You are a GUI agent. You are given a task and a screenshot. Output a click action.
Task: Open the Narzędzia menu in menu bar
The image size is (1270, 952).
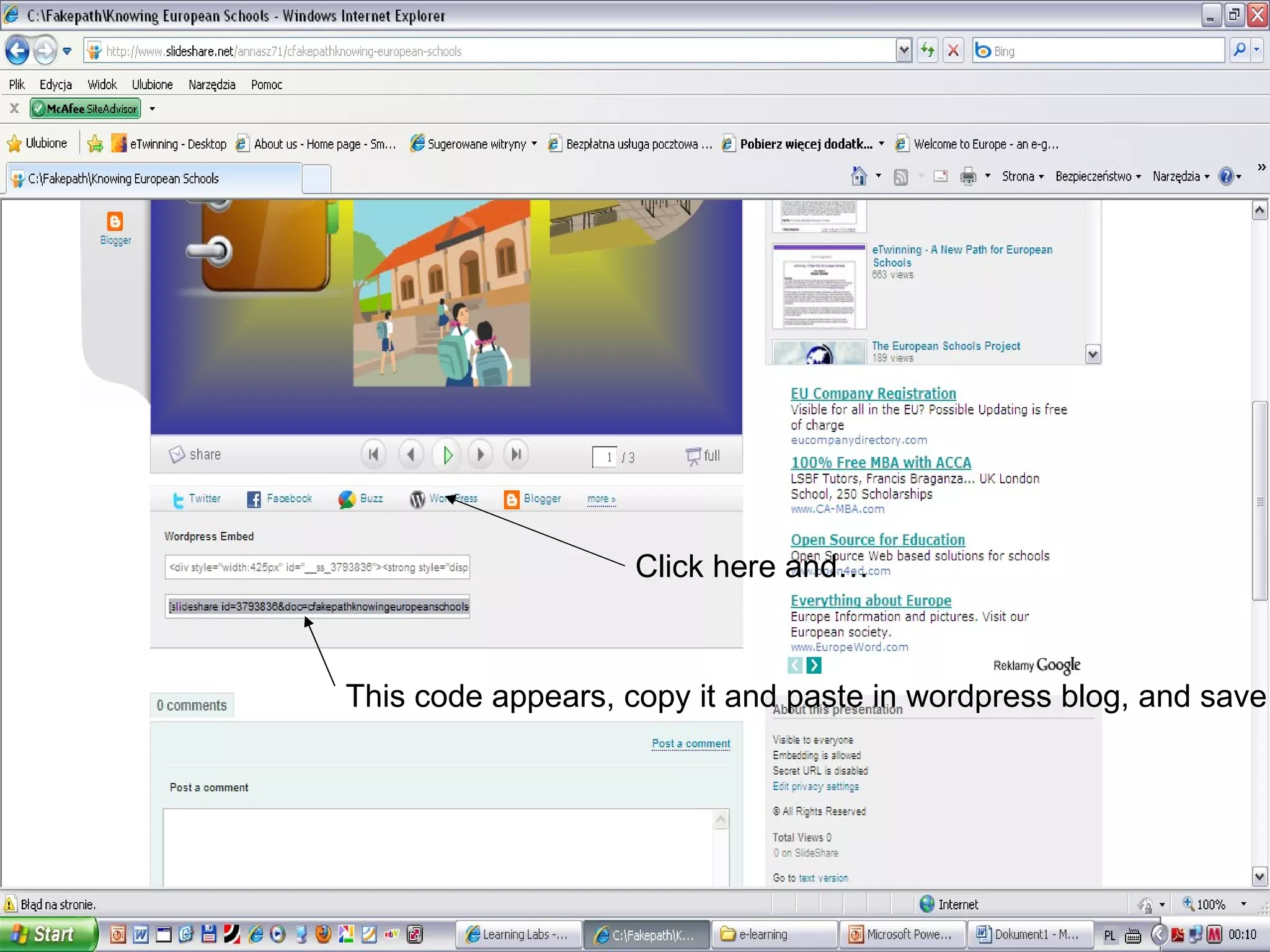211,84
